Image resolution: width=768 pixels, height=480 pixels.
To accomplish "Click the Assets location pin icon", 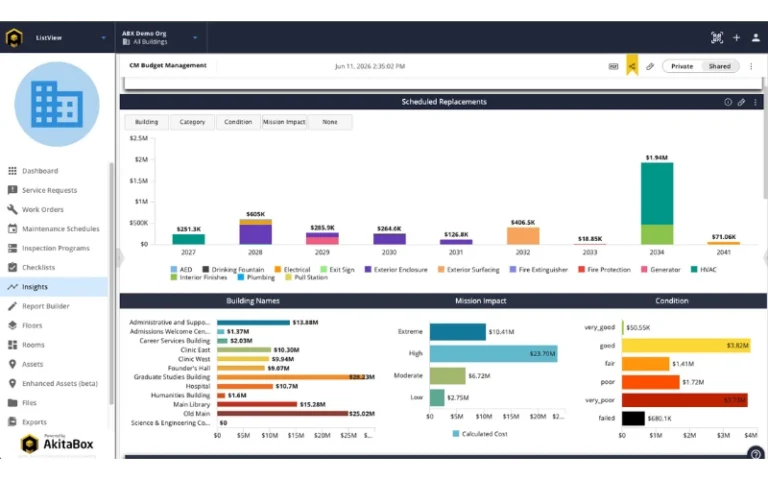I will (12, 364).
